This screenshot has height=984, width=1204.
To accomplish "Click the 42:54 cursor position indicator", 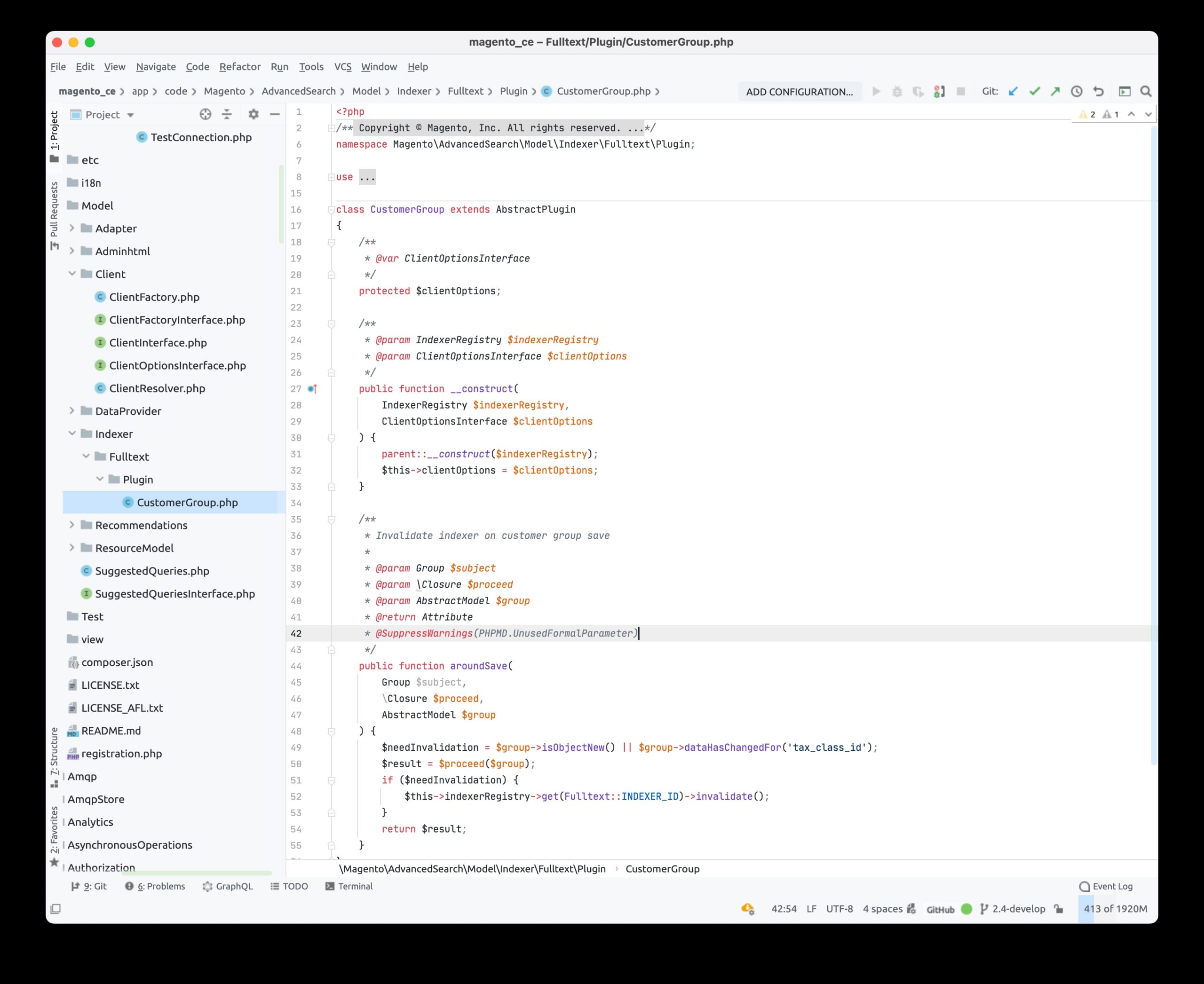I will click(784, 909).
